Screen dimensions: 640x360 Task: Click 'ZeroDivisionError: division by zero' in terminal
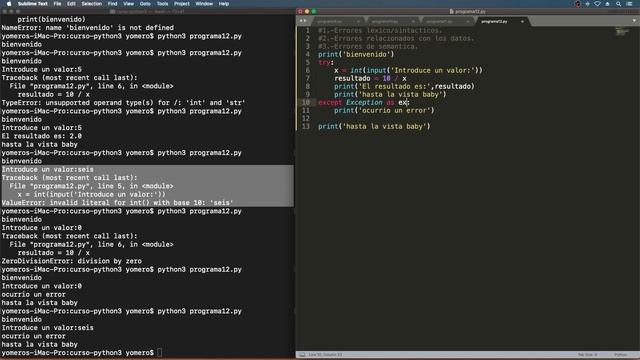[72, 261]
